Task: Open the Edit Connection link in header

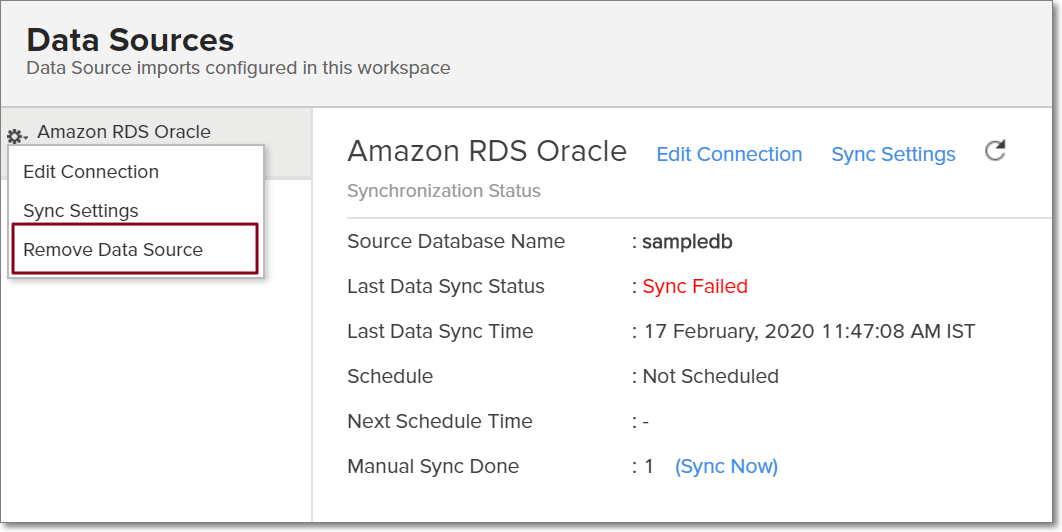Action: [729, 155]
